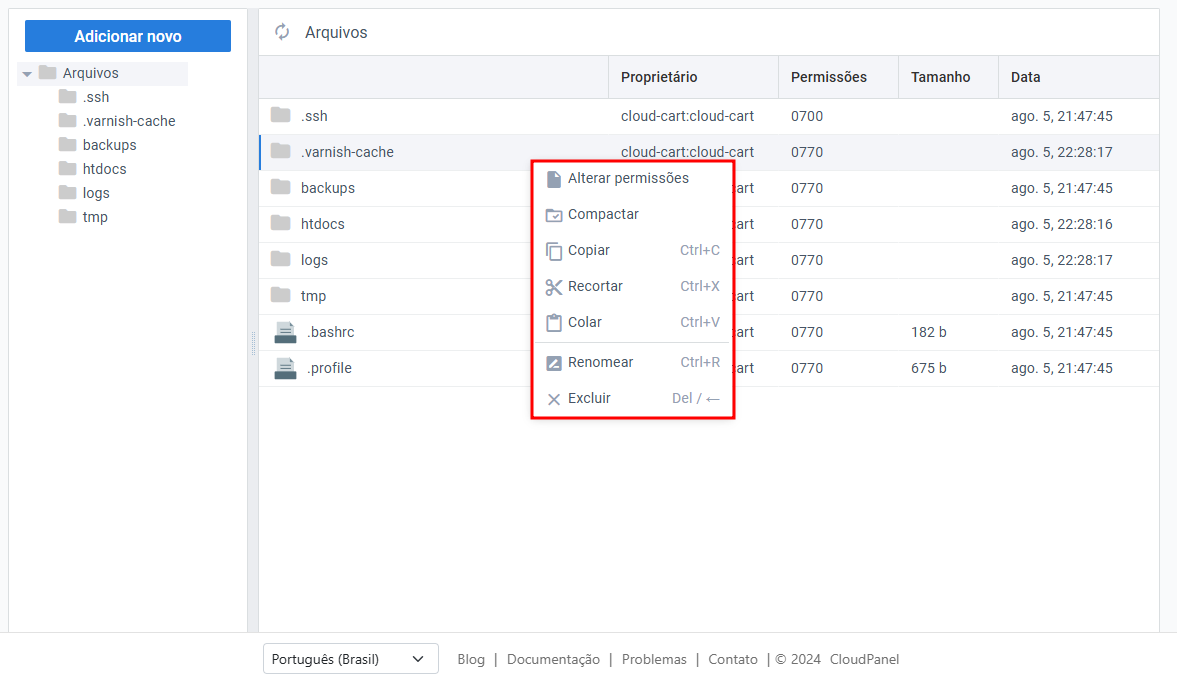Image resolution: width=1177 pixels, height=684 pixels.
Task: Open the logs folder in sidebar tree
Action: click(96, 193)
